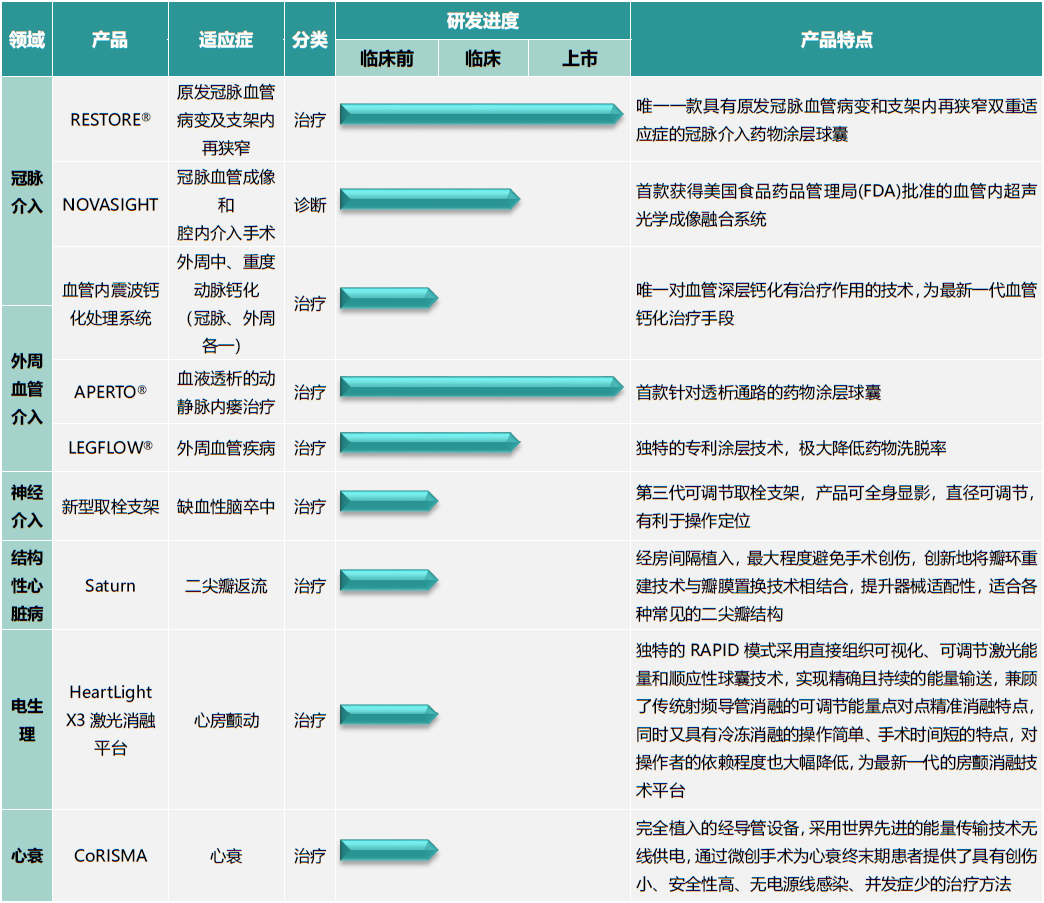The height and width of the screenshot is (903, 1044).
Task: Click the Saturn product name
Action: point(110,586)
